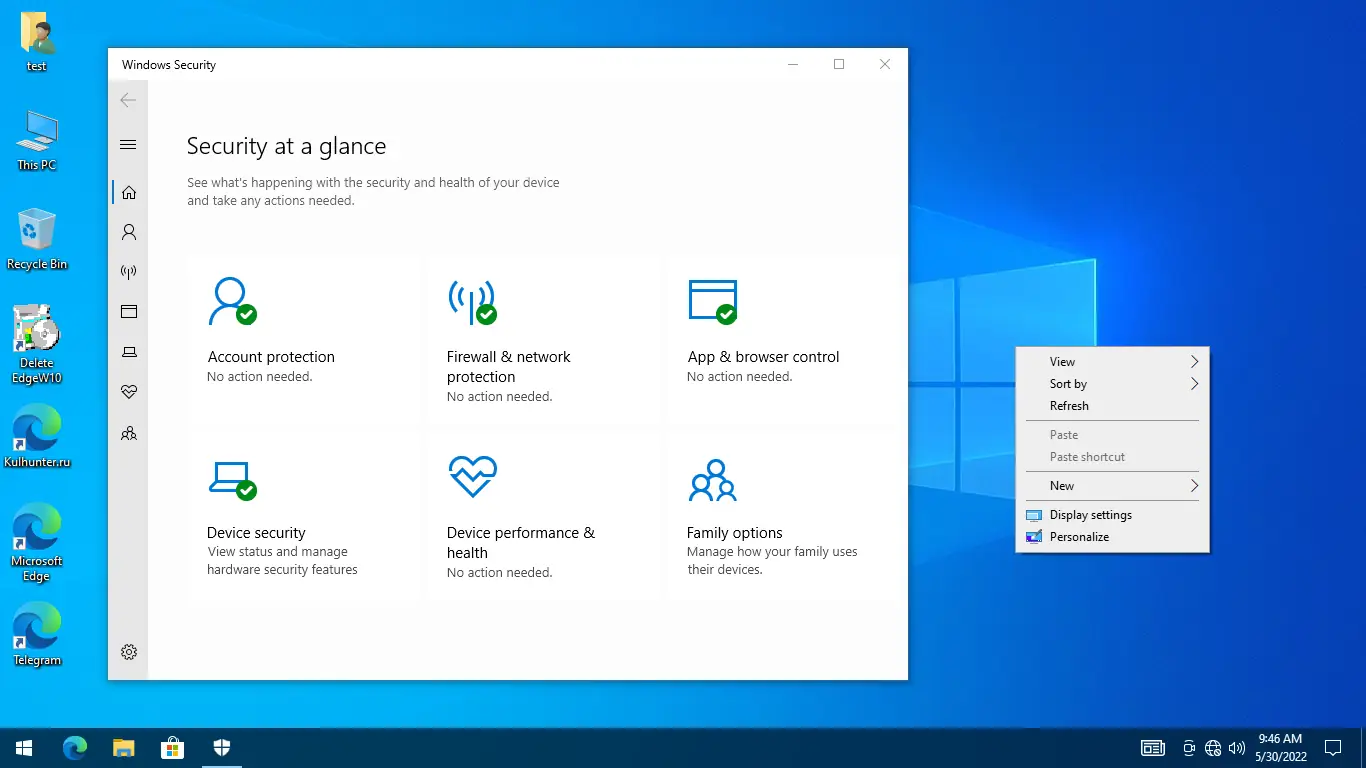1366x768 pixels.
Task: Go back using the Windows Security back arrow
Action: pyautogui.click(x=128, y=100)
